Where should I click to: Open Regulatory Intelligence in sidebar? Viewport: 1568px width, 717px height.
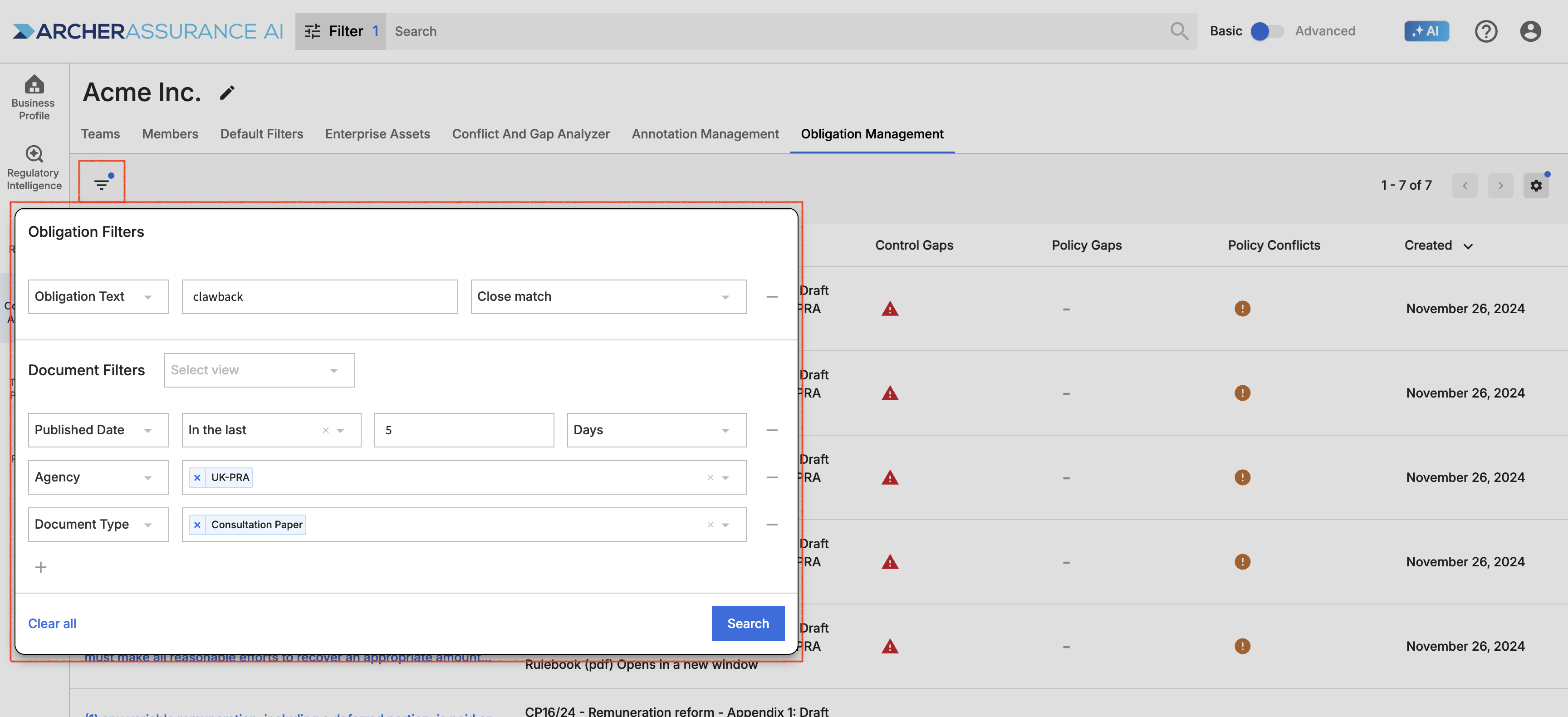[x=34, y=168]
